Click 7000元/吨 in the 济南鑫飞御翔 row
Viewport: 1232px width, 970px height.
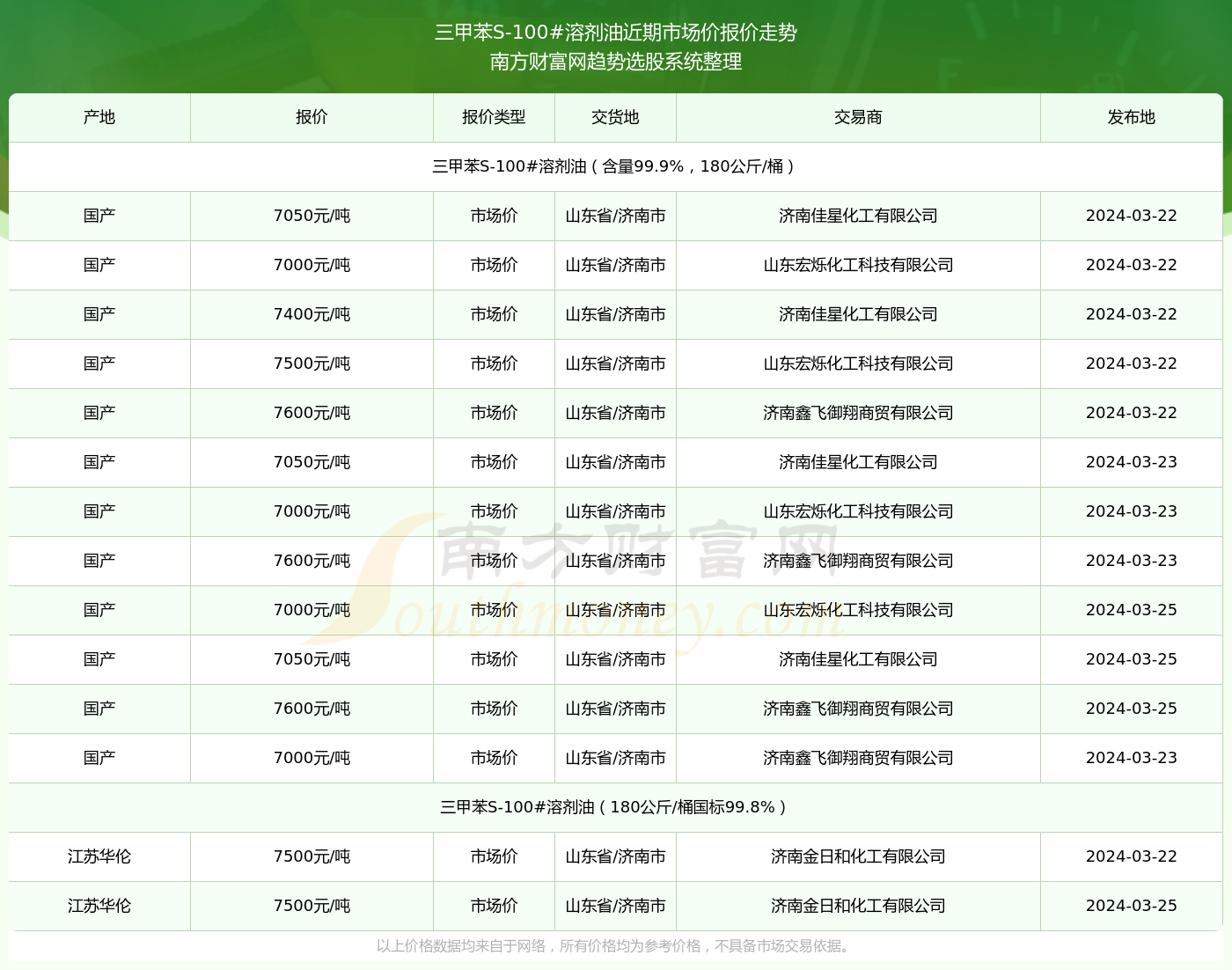click(312, 758)
